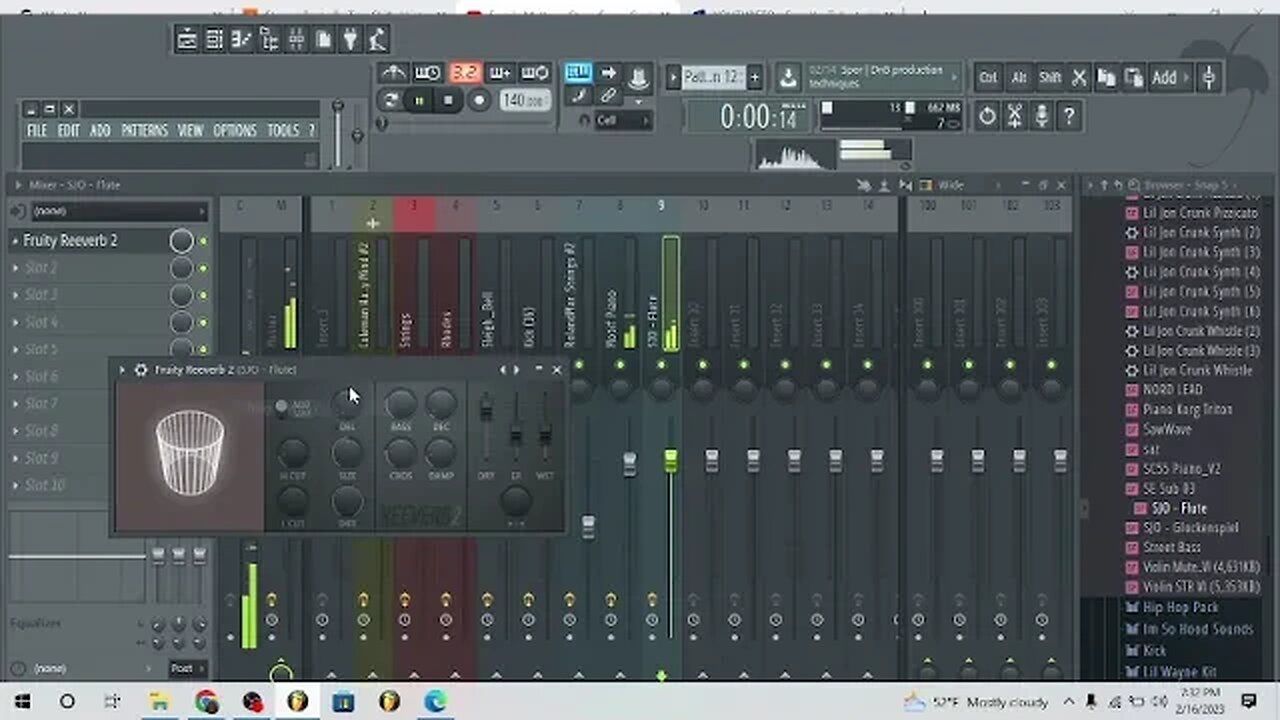Toggle typing keyboard to piano icon

pos(578,72)
